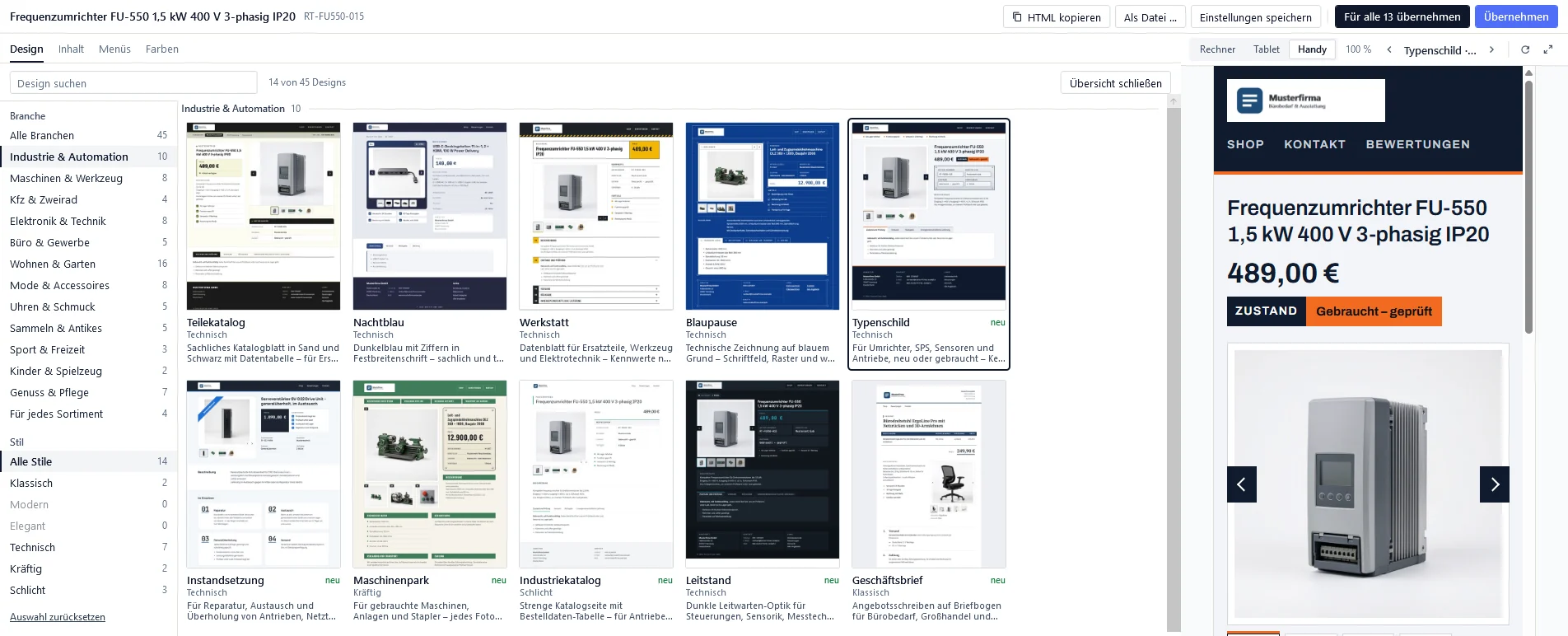Select Tablet preview mode

1267,49
